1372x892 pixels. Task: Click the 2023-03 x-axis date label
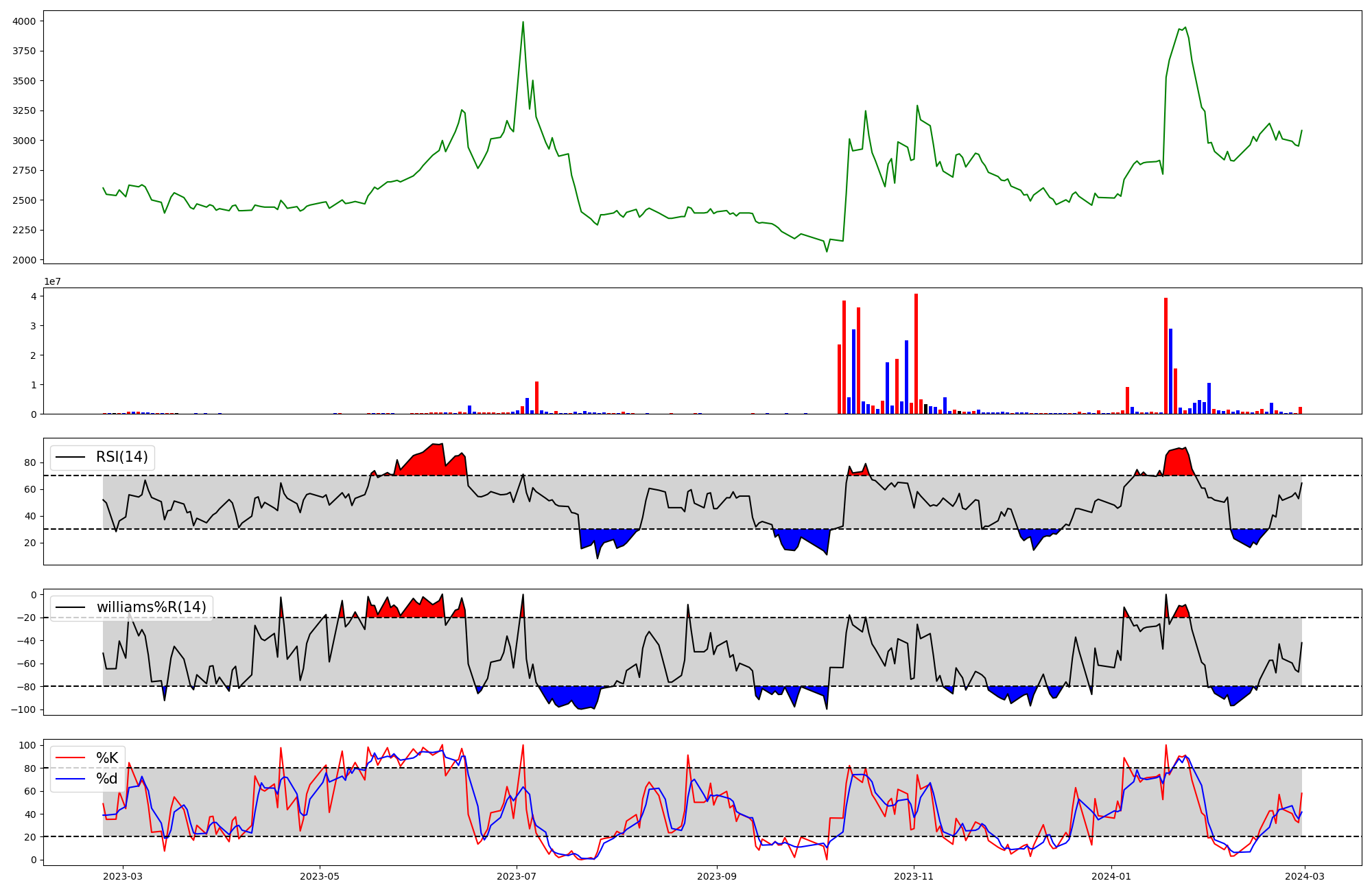tap(123, 876)
